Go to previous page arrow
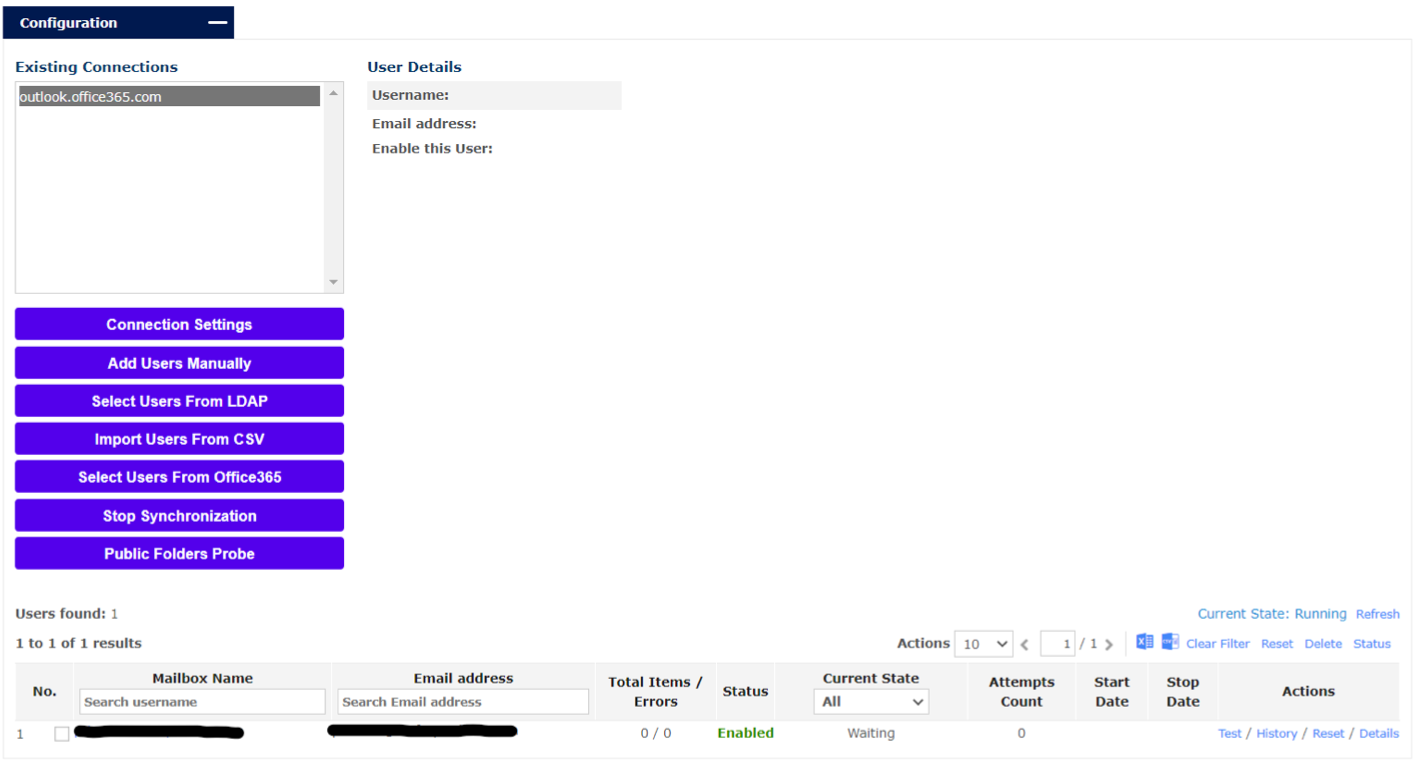Image resolution: width=1418 pixels, height=762 pixels. point(1025,645)
